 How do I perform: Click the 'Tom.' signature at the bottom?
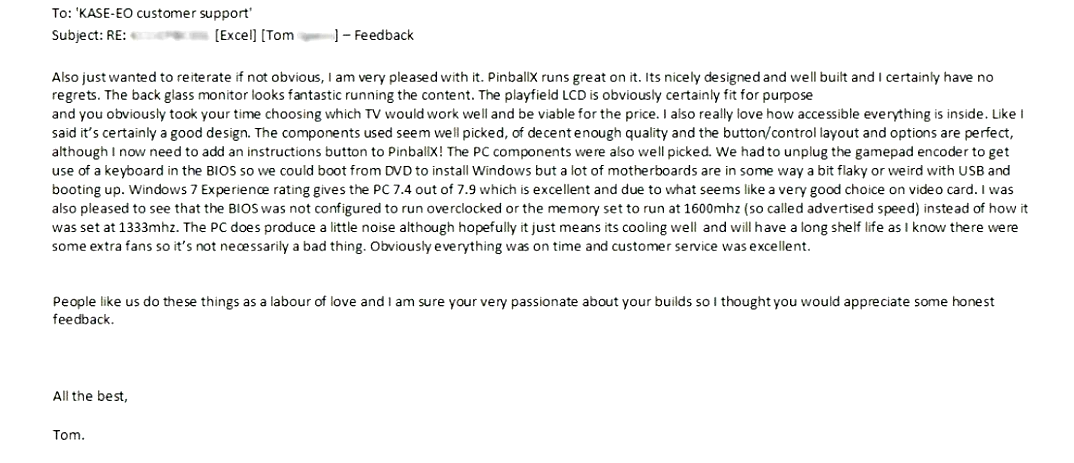[x=68, y=435]
